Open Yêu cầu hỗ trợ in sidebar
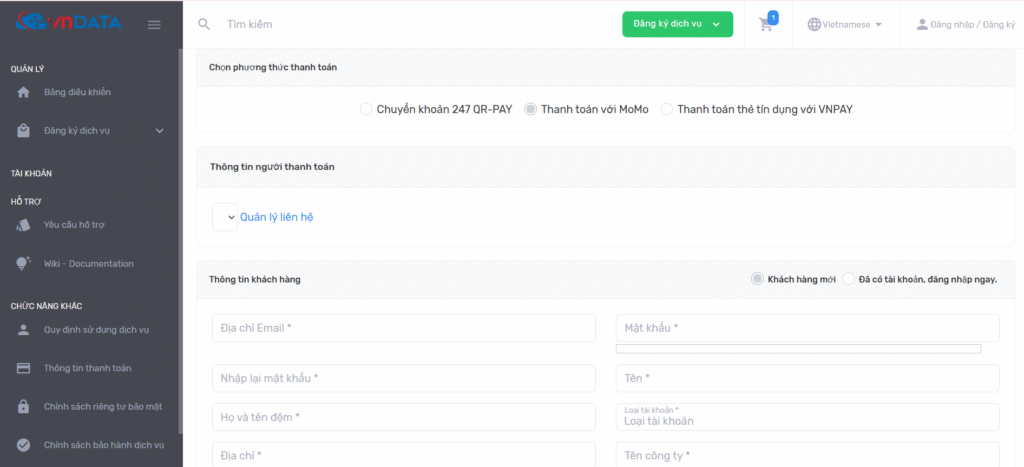The image size is (1024, 467). click(75, 225)
